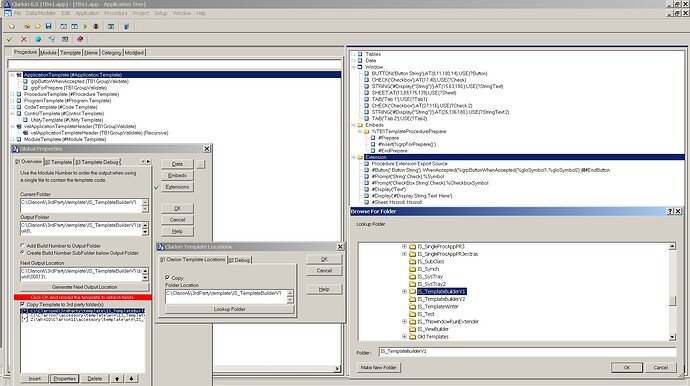Click Generate Next Output Location button

[x=84, y=287]
